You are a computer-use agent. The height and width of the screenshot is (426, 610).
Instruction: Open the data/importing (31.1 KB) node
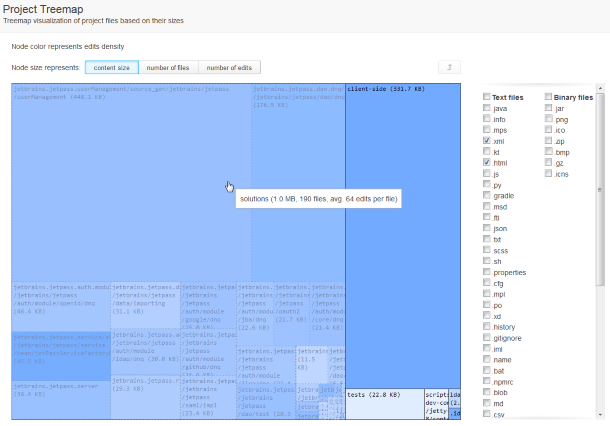[145, 306]
